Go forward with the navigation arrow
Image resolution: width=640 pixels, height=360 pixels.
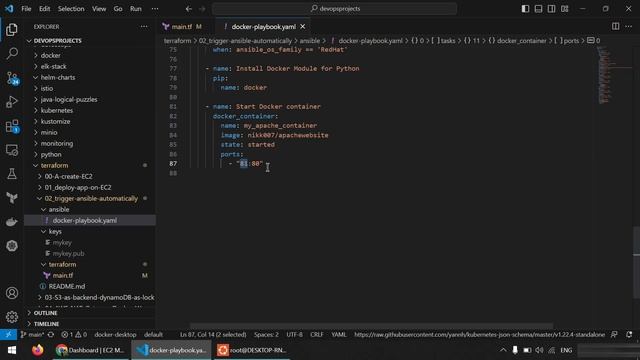202,9
